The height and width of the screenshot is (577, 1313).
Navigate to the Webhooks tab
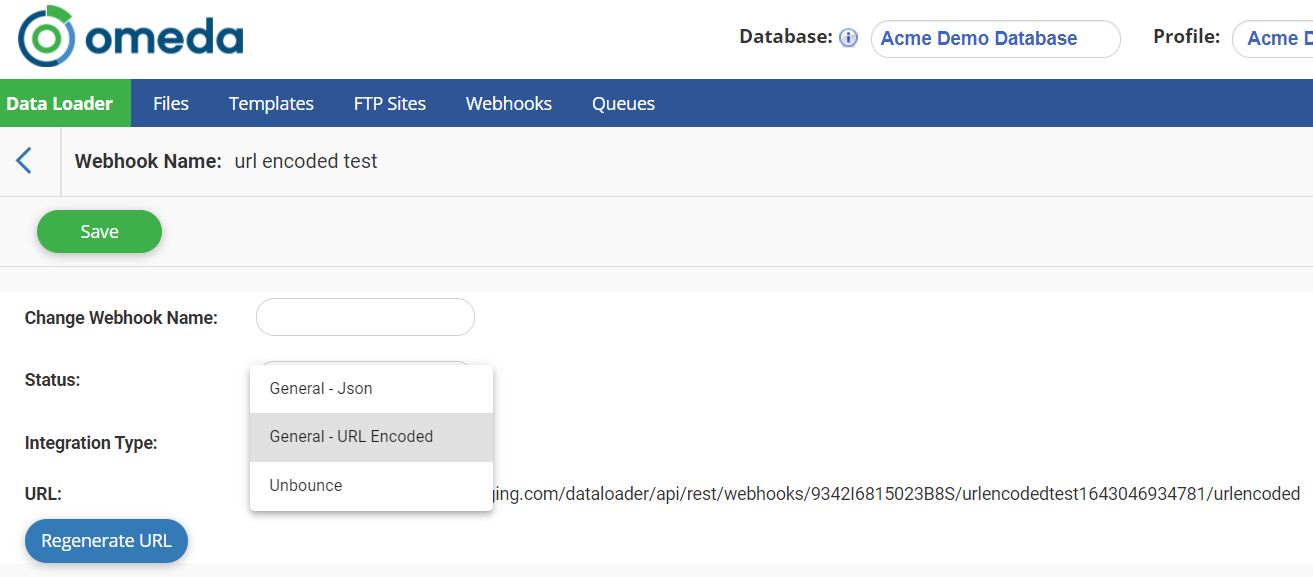(x=508, y=104)
